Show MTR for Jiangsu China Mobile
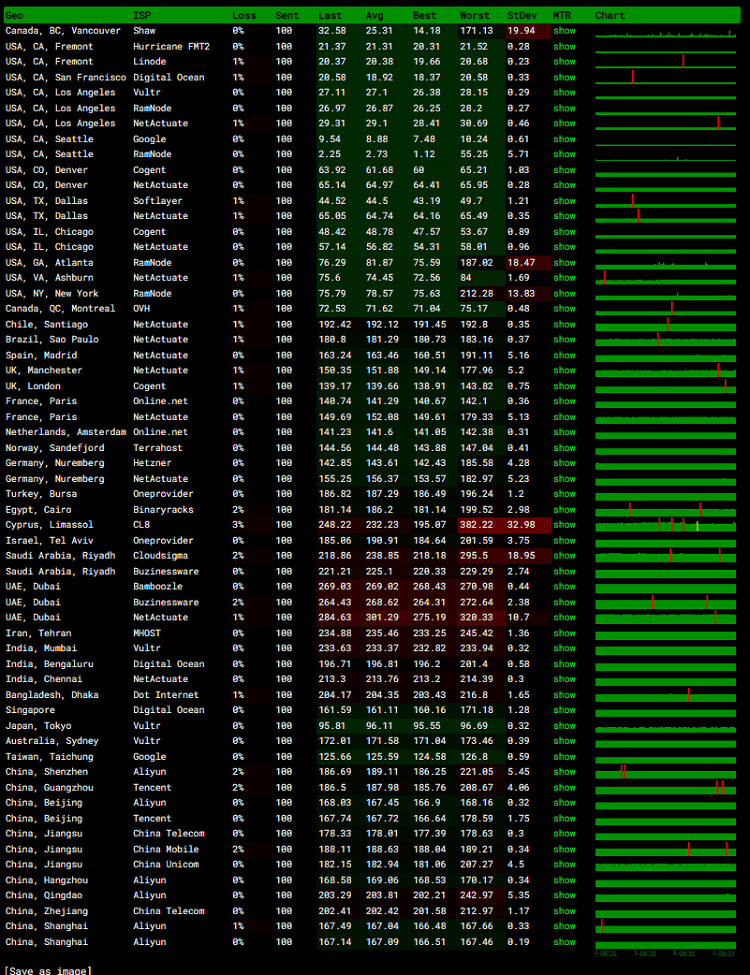The height and width of the screenshot is (975, 750). pos(564,849)
